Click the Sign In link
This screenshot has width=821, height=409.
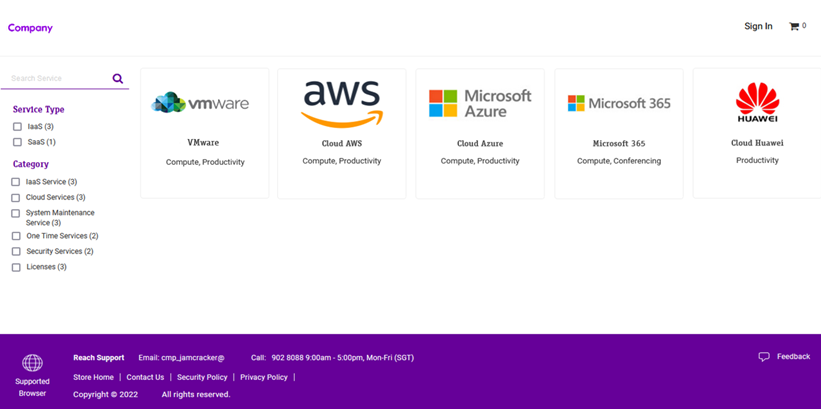758,26
